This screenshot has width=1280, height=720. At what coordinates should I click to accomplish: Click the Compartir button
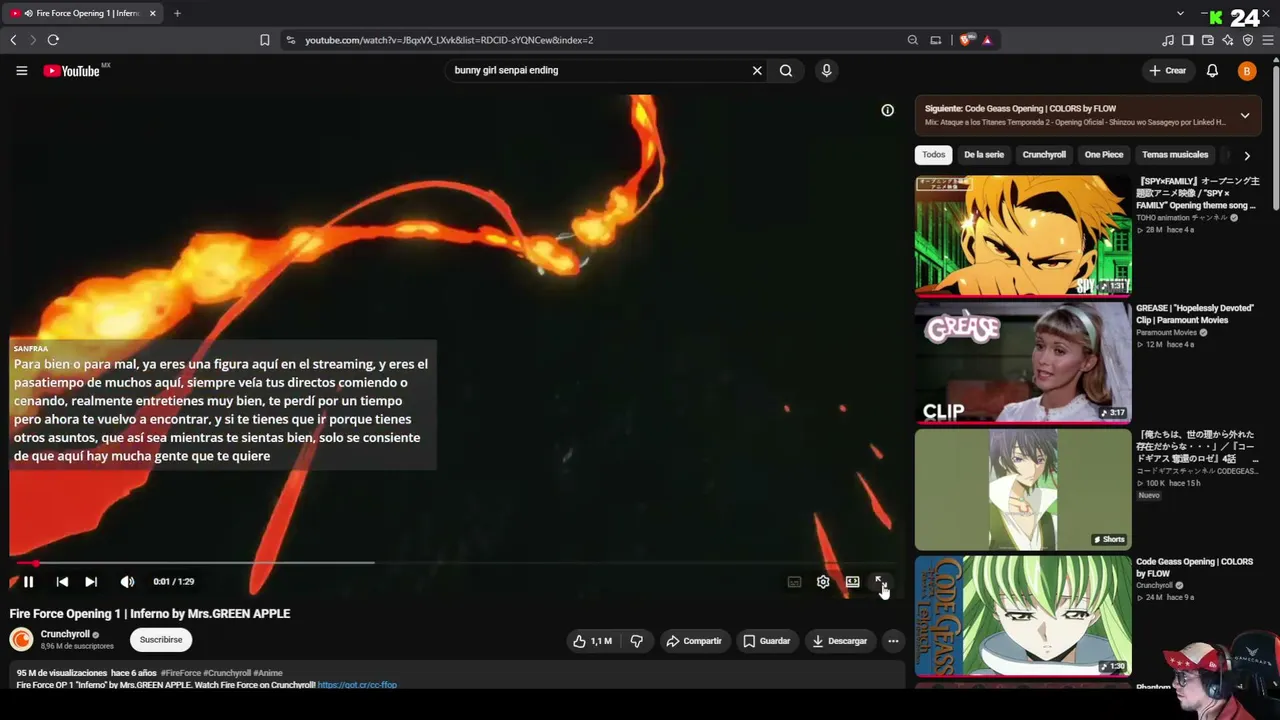[x=694, y=641]
